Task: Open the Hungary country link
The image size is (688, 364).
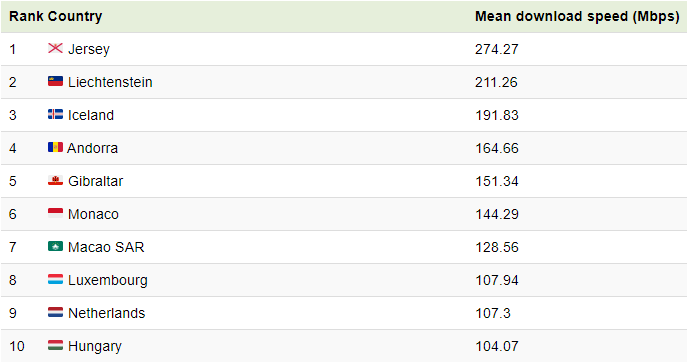Action: [x=95, y=346]
